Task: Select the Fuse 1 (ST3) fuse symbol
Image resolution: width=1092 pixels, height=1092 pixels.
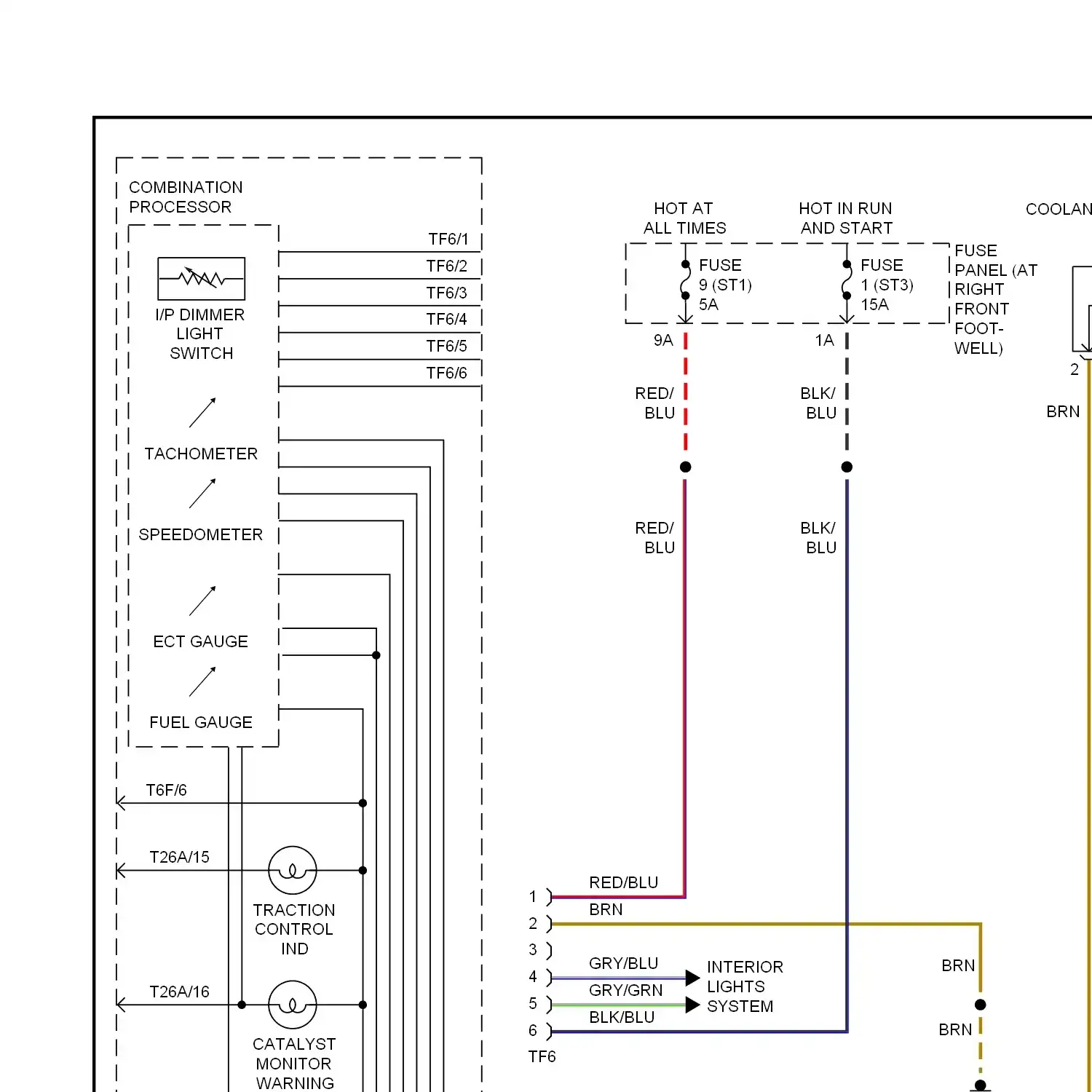Action: pyautogui.click(x=847, y=280)
